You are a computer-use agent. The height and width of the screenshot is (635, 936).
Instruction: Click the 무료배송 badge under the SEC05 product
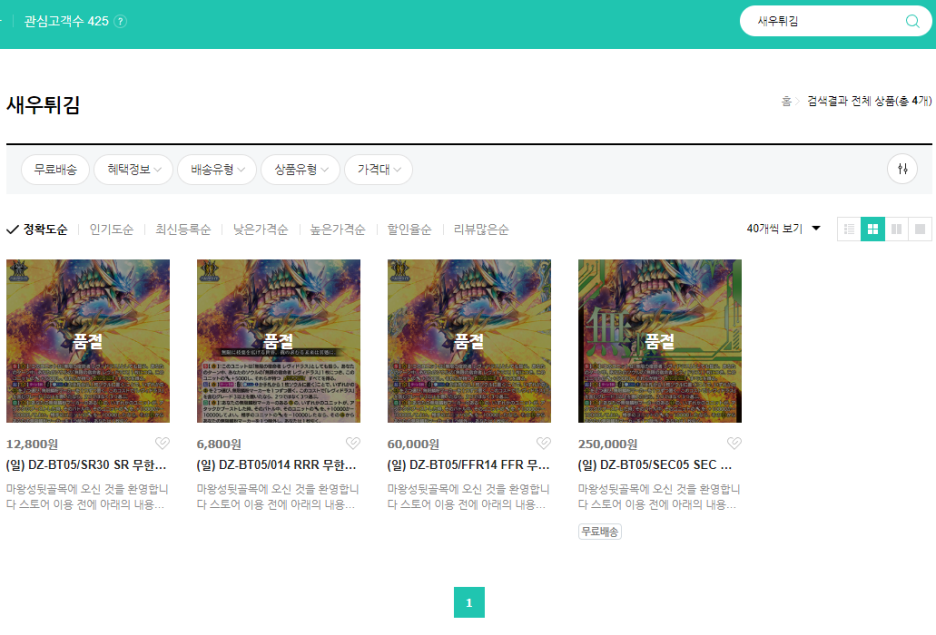(600, 531)
